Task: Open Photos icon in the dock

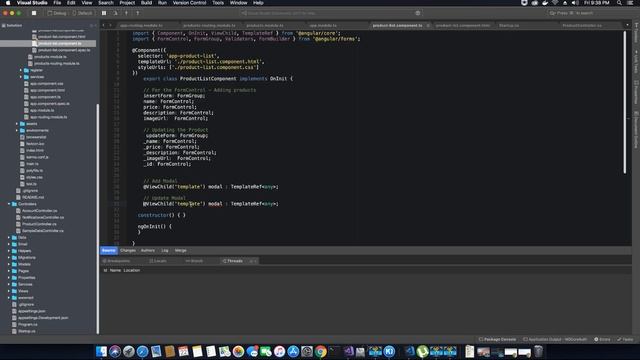Action: tap(238, 351)
